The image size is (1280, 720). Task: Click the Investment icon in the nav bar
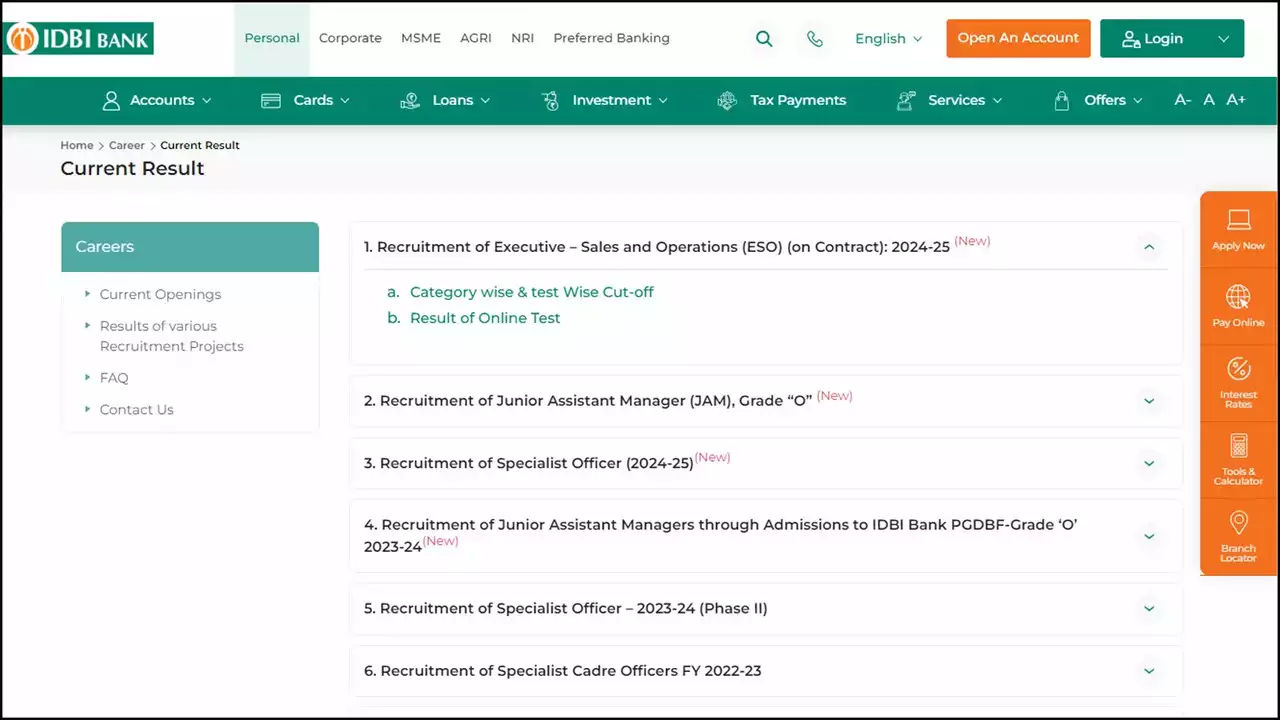550,100
